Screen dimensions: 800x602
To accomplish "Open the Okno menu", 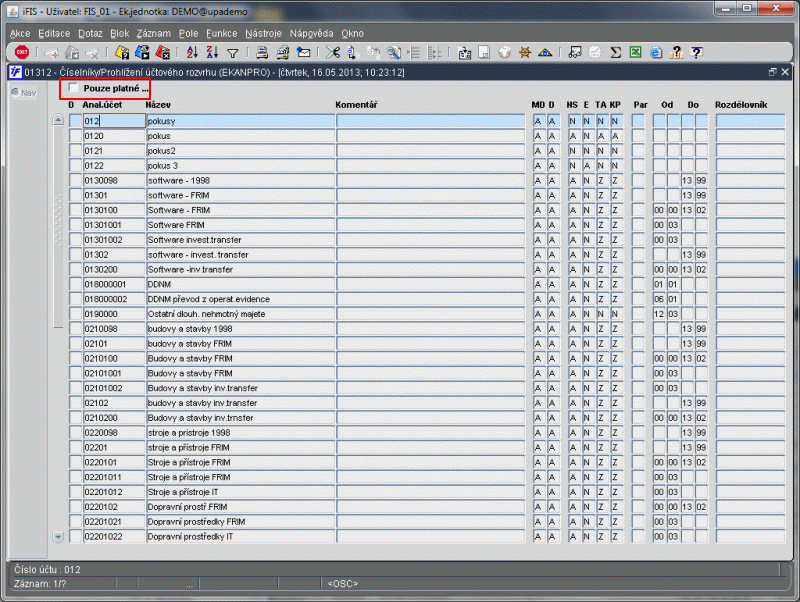I will (x=353, y=33).
